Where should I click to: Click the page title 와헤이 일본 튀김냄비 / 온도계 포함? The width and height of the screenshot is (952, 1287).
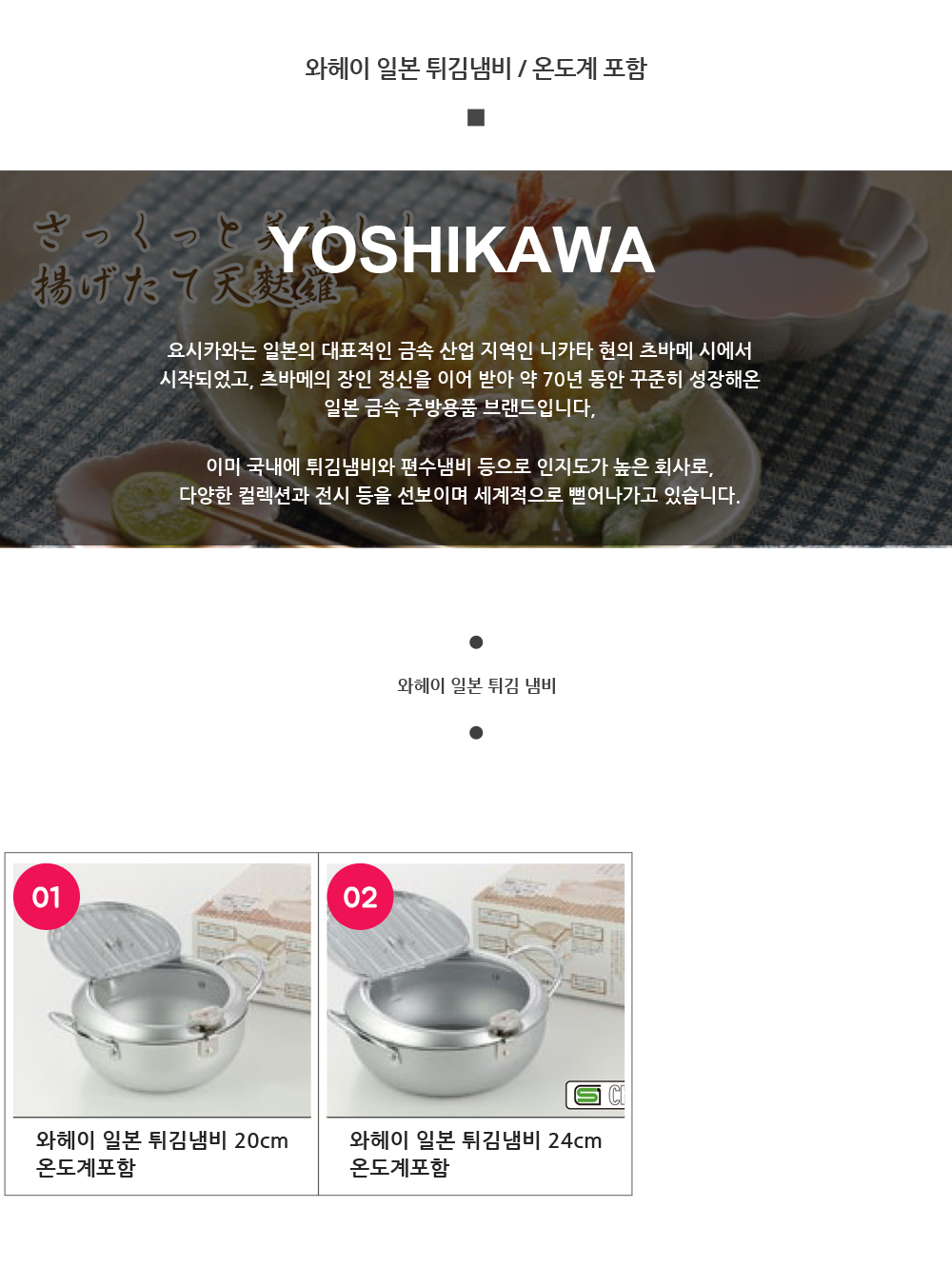476,69
